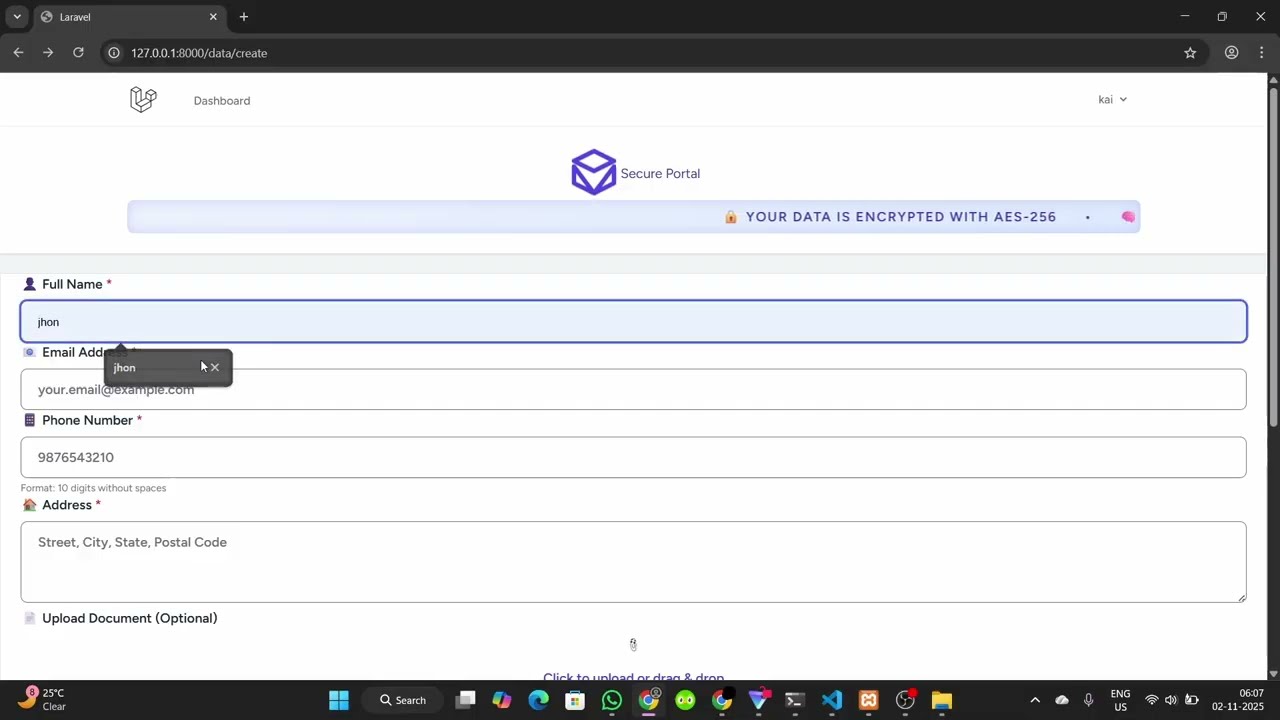The image size is (1280, 720).
Task: Open Terminal from the taskbar
Action: click(795, 700)
